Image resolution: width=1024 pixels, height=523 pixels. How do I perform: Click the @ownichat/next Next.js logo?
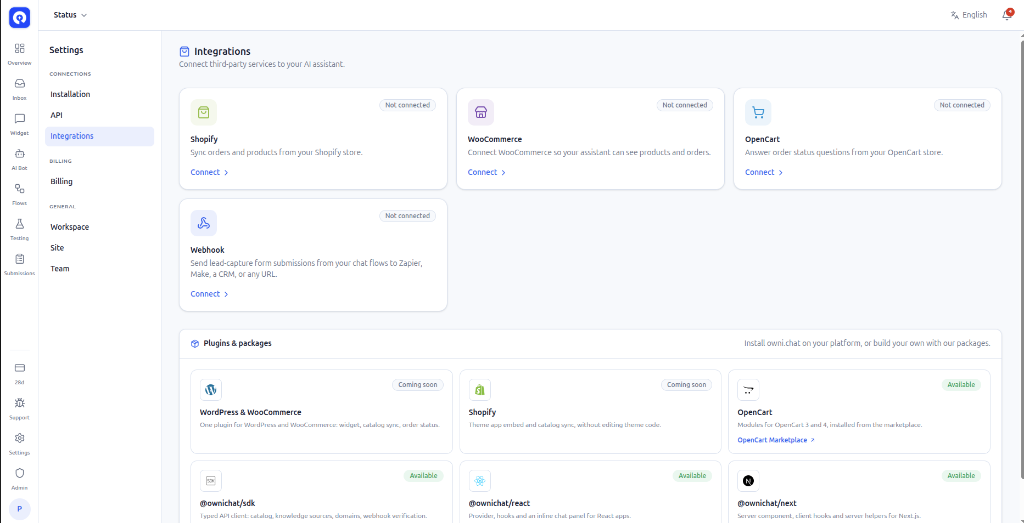[748, 481]
